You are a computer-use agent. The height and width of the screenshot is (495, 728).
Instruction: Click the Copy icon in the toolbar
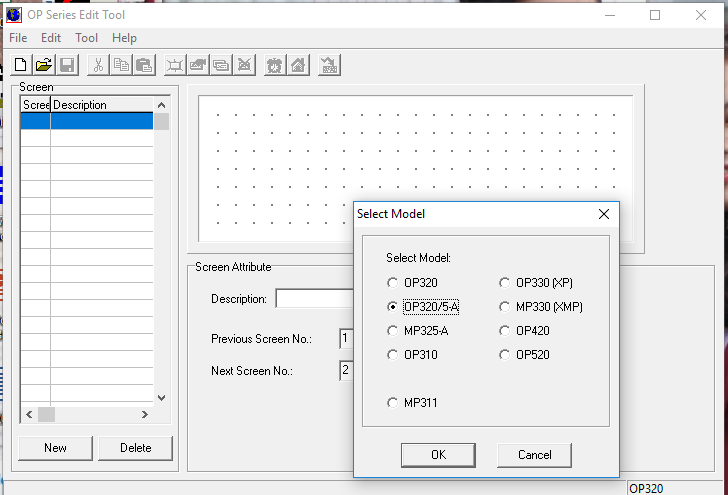pos(121,65)
